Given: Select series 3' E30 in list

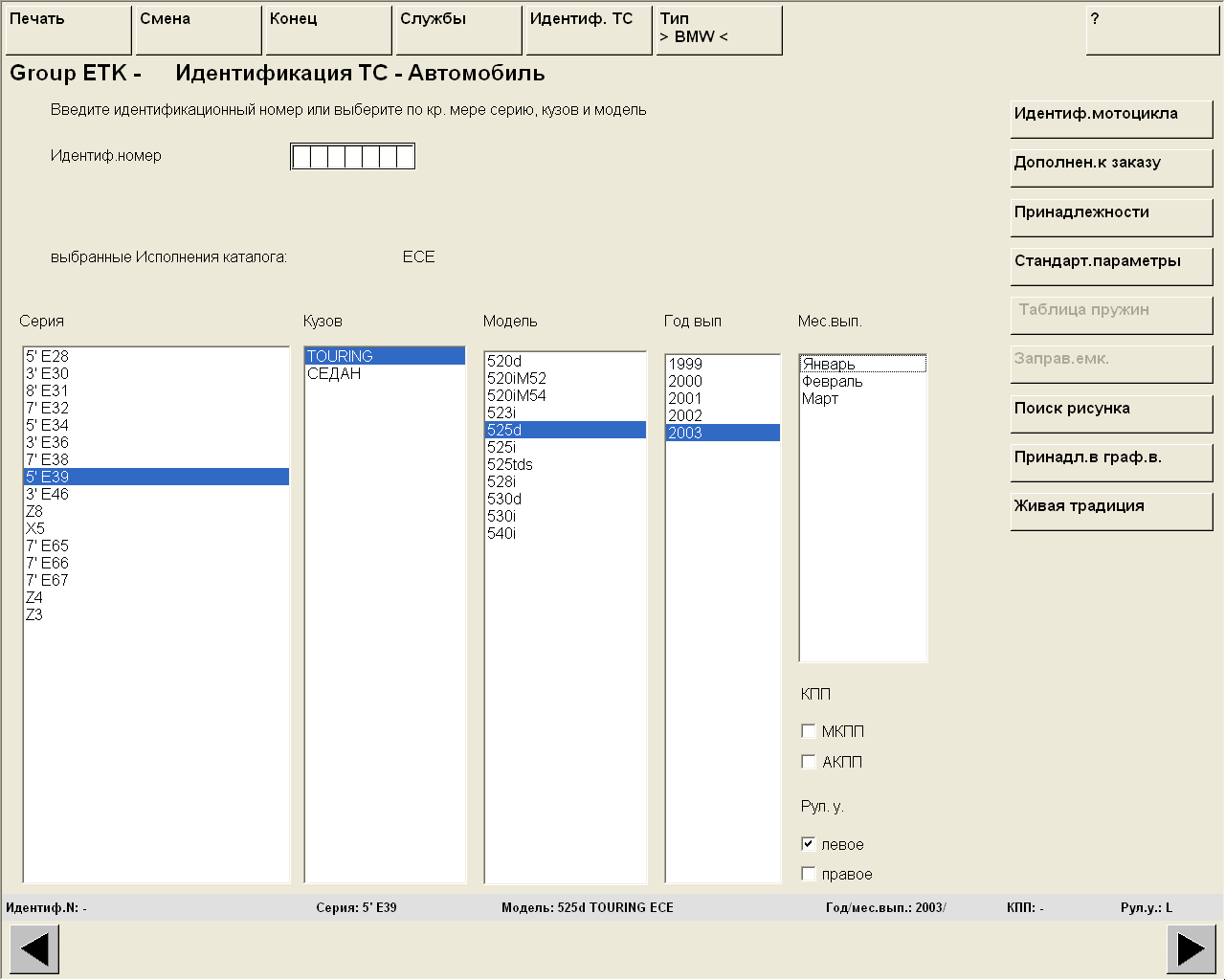Looking at the screenshot, I should point(156,373).
